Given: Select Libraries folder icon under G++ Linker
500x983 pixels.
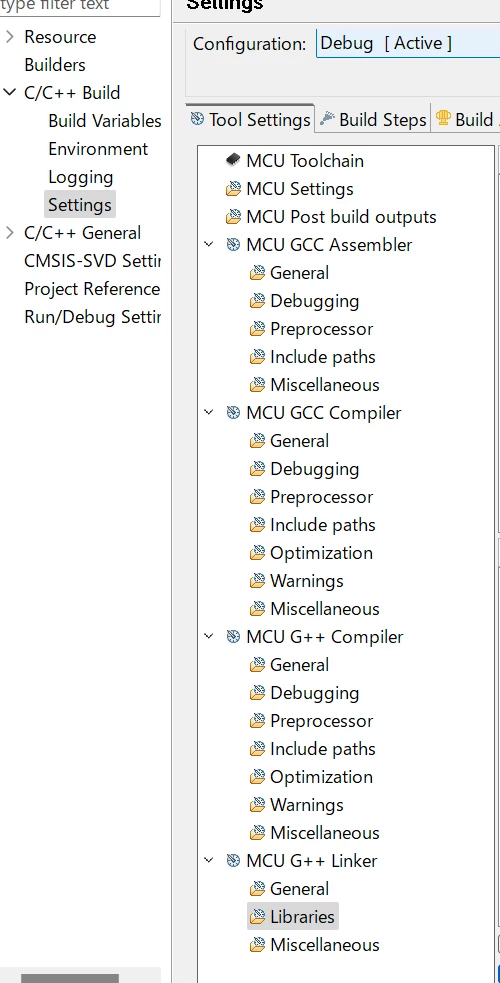Looking at the screenshot, I should (x=257, y=917).
